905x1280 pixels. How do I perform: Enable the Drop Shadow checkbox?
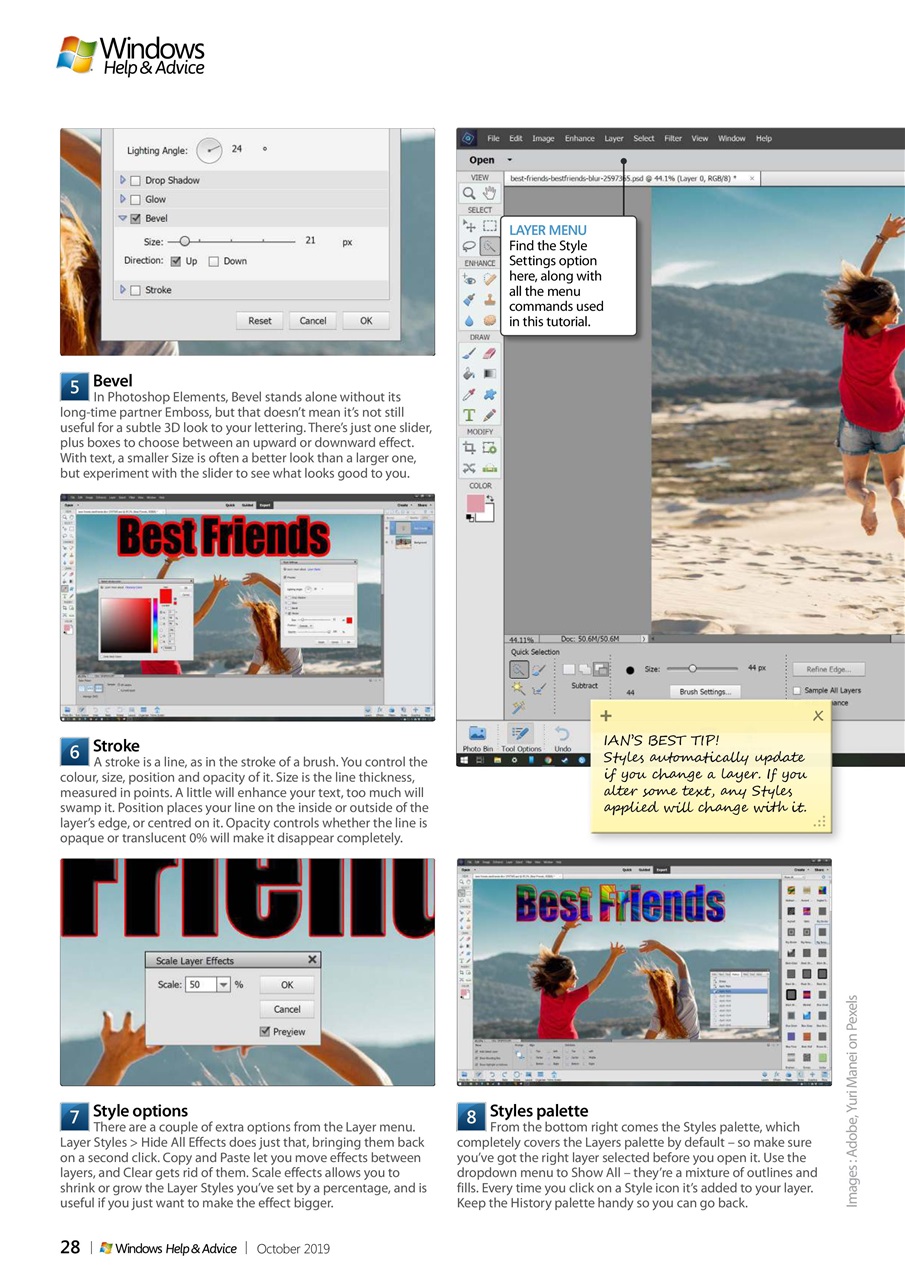[x=133, y=181]
